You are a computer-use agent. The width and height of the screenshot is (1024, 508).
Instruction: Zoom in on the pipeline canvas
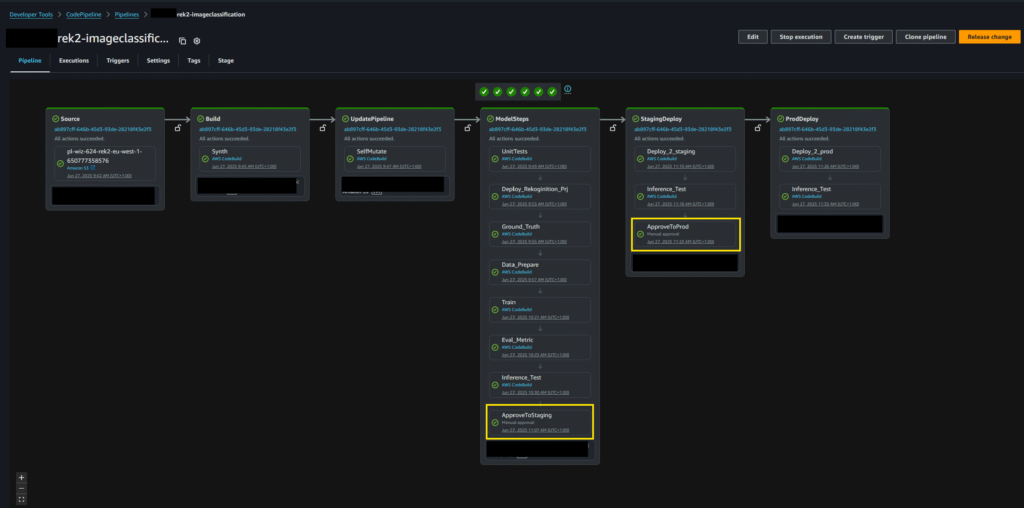(x=21, y=477)
